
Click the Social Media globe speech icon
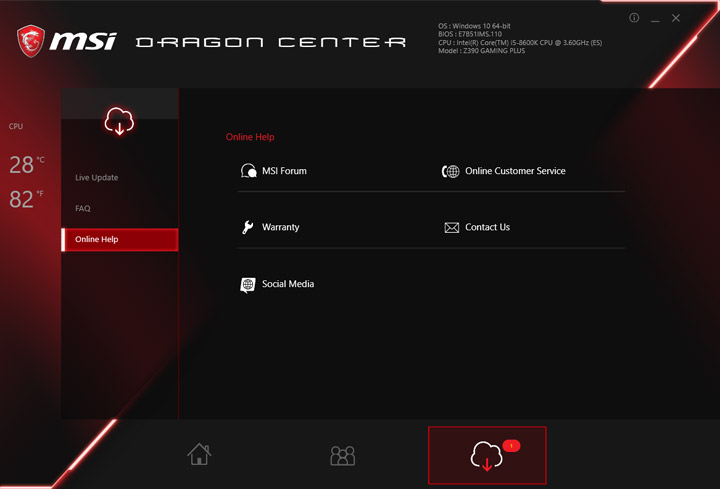click(x=248, y=285)
